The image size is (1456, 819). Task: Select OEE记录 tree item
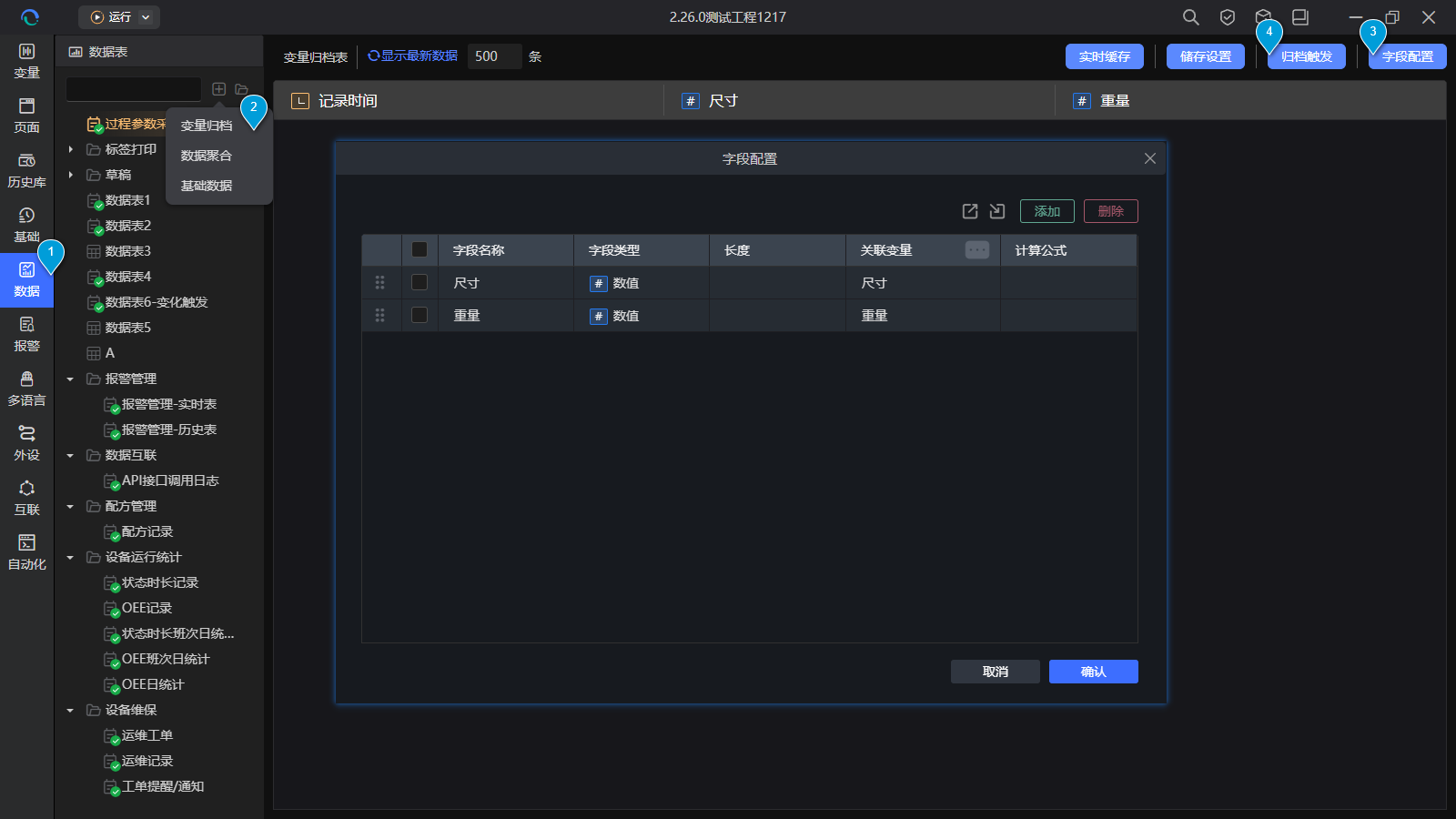click(147, 608)
